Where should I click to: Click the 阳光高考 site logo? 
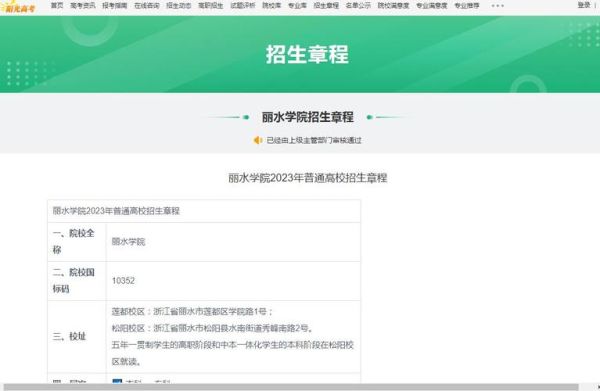pyautogui.click(x=19, y=7)
